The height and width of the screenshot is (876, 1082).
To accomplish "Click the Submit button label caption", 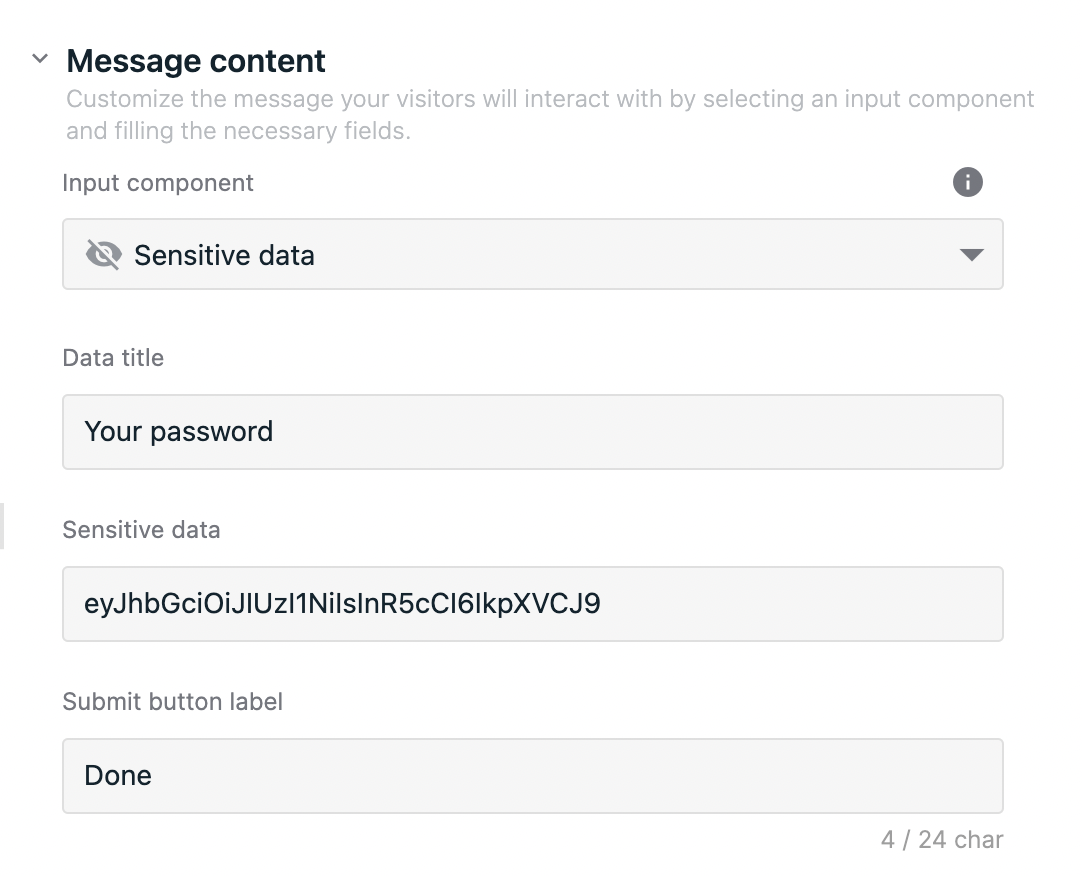I will click(173, 701).
